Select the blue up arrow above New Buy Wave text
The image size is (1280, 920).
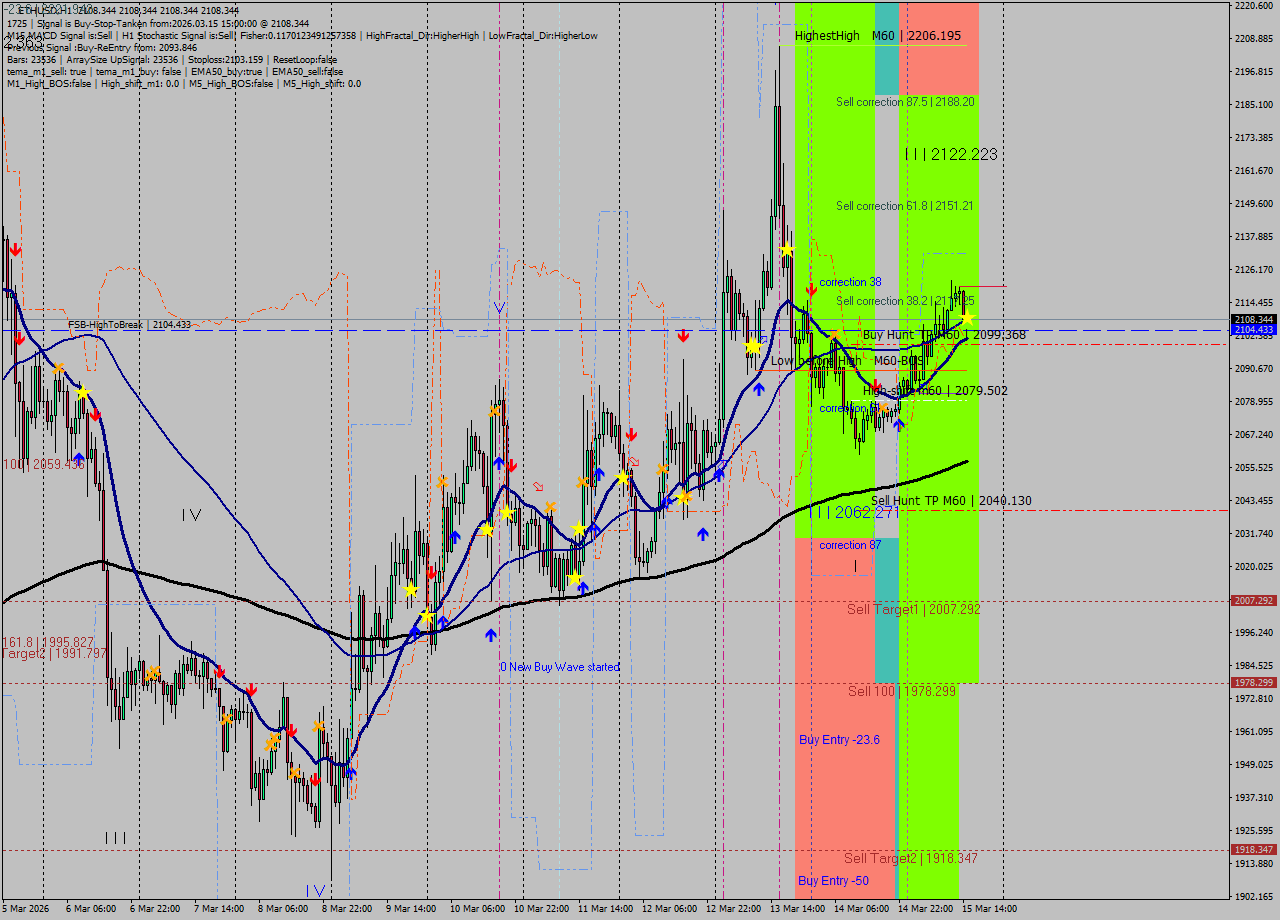pos(490,634)
